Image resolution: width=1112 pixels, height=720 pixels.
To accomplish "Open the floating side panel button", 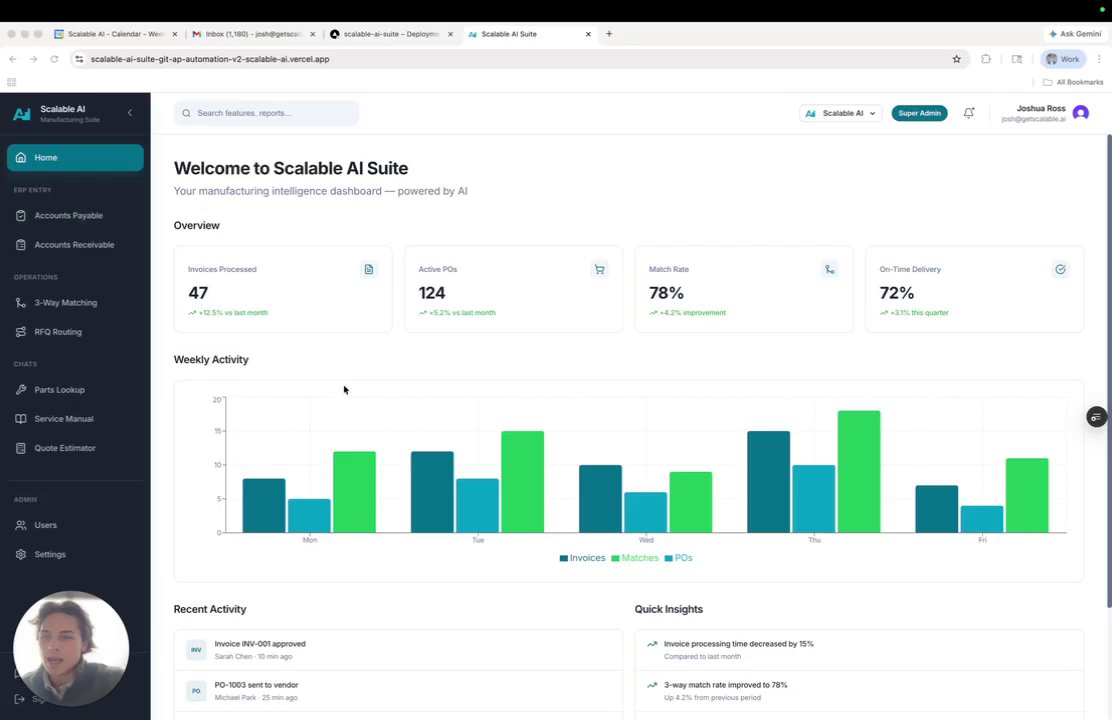I will click(x=1096, y=417).
